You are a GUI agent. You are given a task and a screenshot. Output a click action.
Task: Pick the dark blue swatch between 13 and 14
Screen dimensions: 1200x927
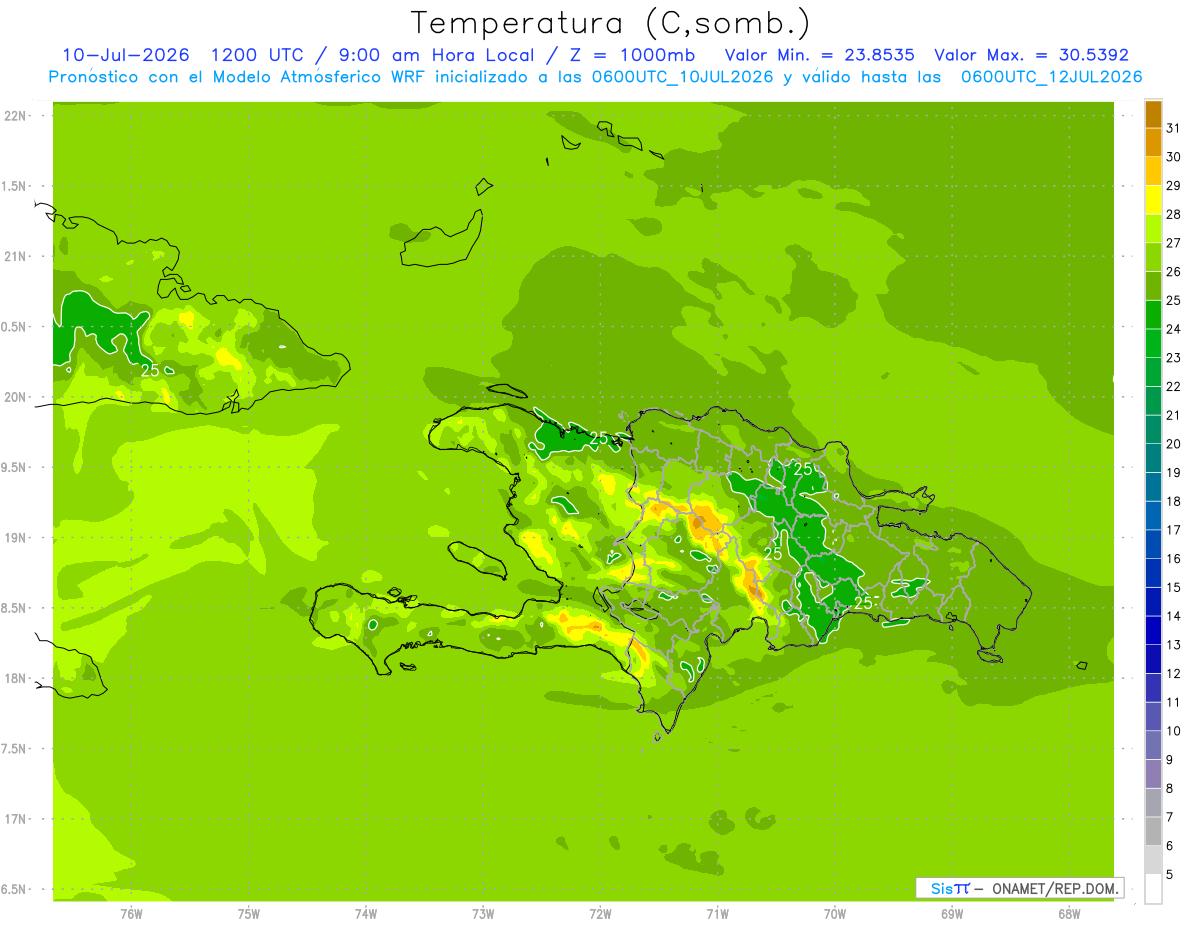click(x=1153, y=630)
